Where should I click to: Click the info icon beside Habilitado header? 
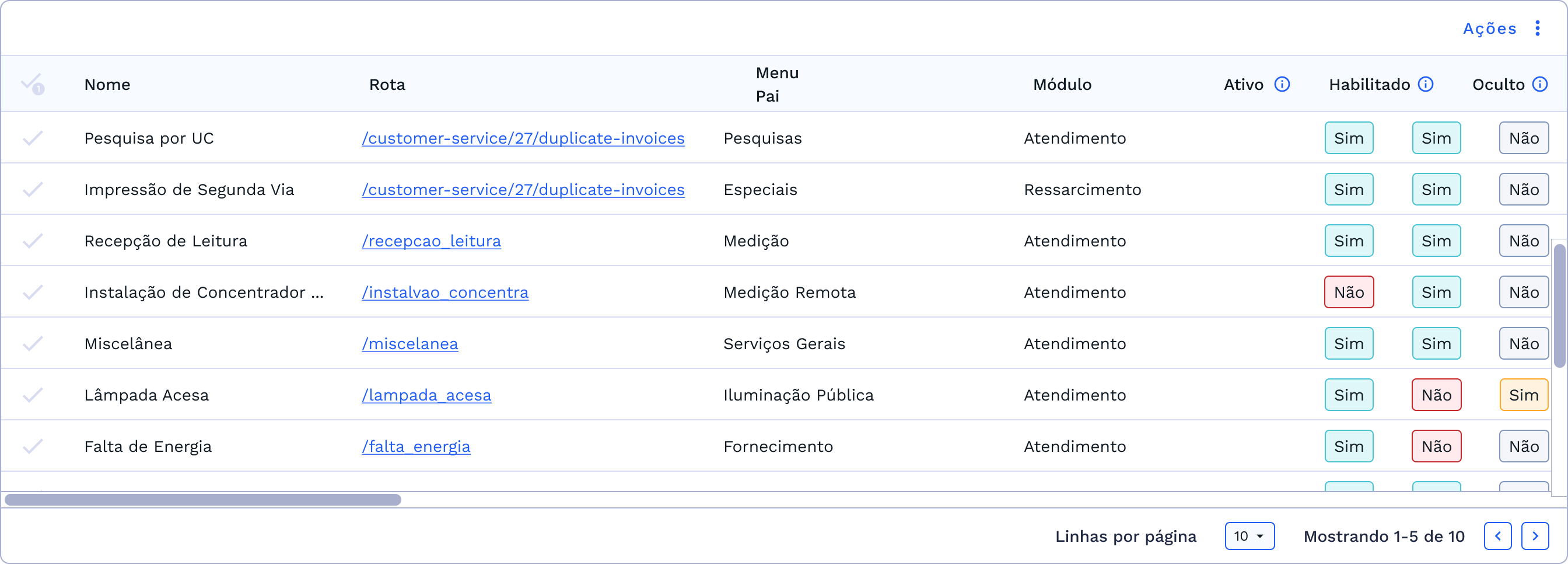(1427, 85)
